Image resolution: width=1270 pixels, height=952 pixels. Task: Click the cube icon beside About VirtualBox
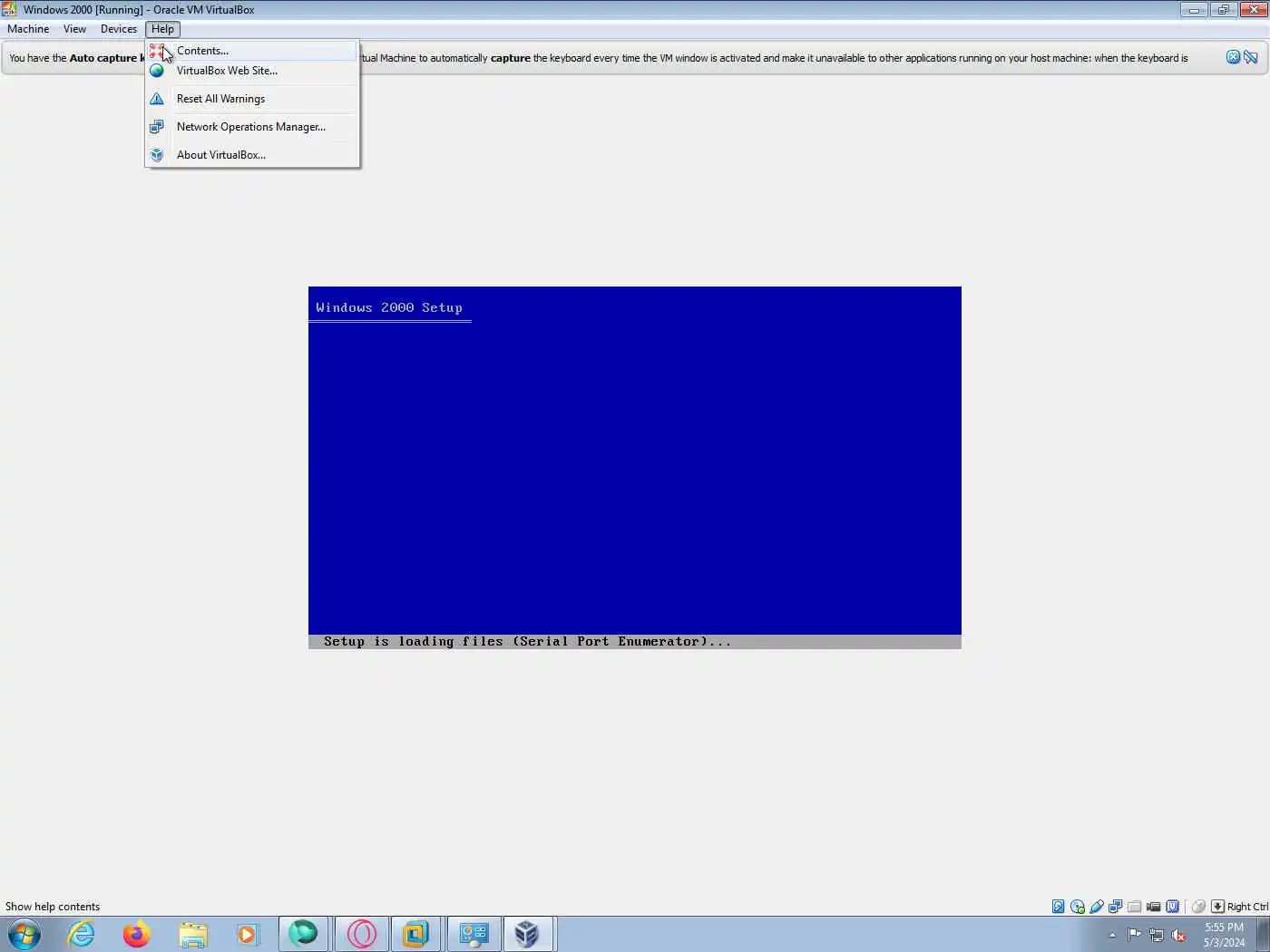point(157,155)
